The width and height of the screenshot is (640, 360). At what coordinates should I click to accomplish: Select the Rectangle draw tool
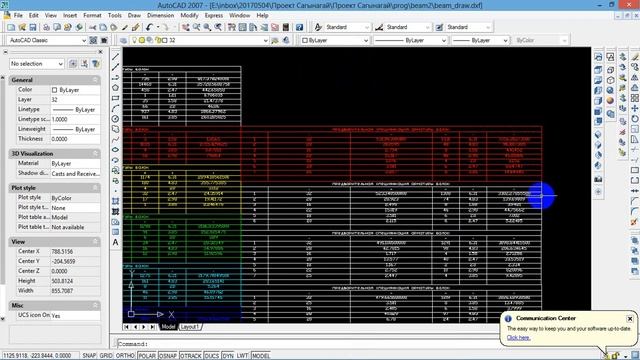pos(116,98)
